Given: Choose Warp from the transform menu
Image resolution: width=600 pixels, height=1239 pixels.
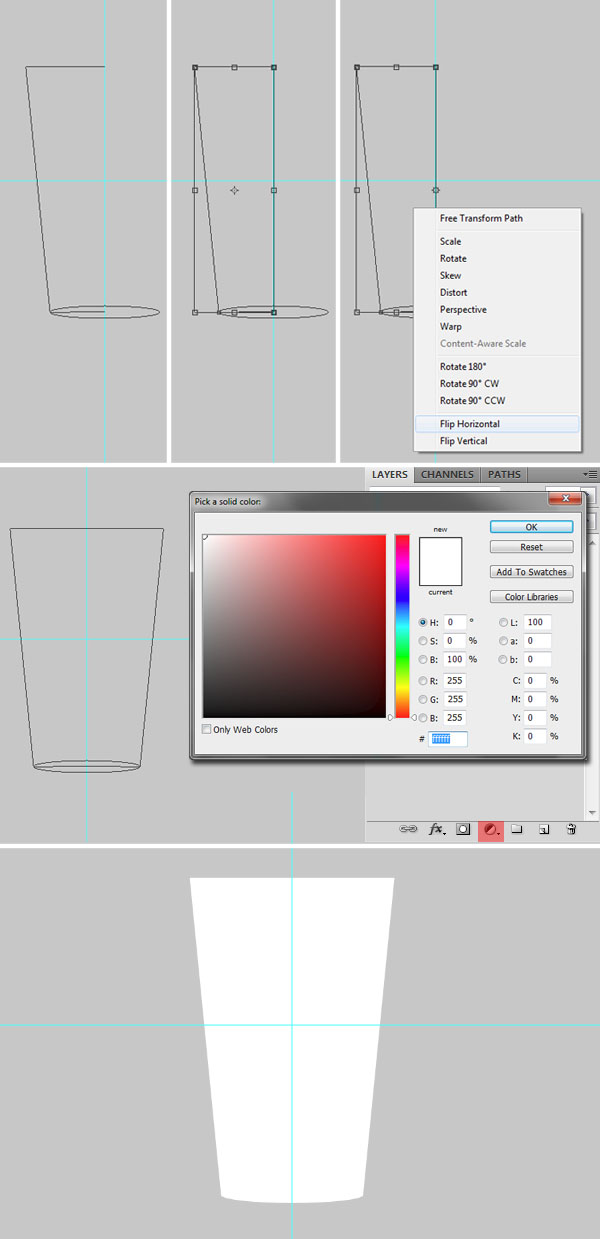Looking at the screenshot, I should (450, 327).
